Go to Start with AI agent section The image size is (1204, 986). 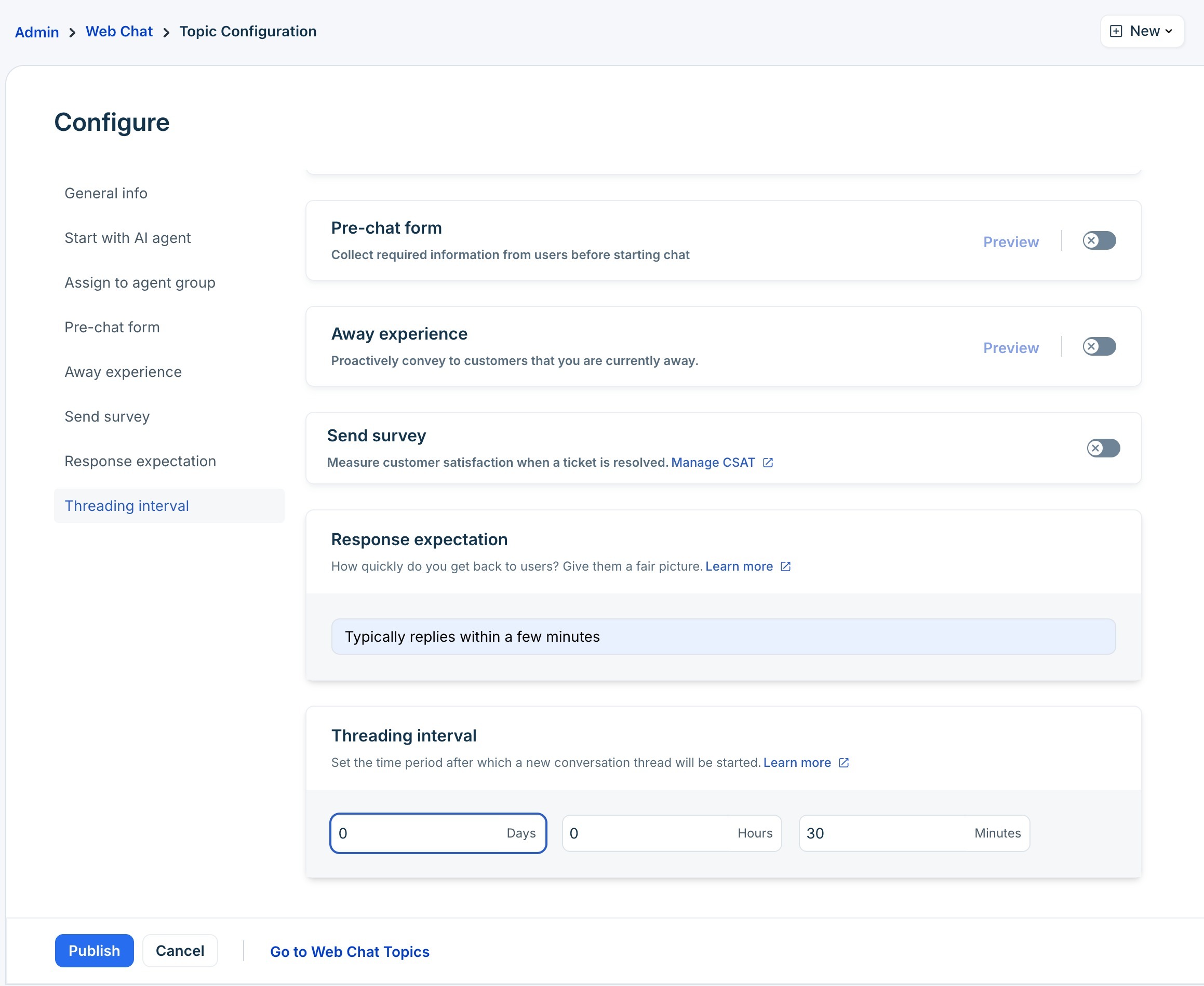point(127,238)
